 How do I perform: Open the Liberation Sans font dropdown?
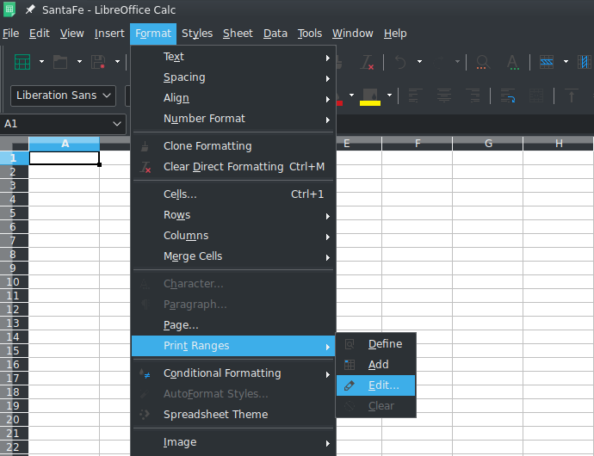coord(63,95)
